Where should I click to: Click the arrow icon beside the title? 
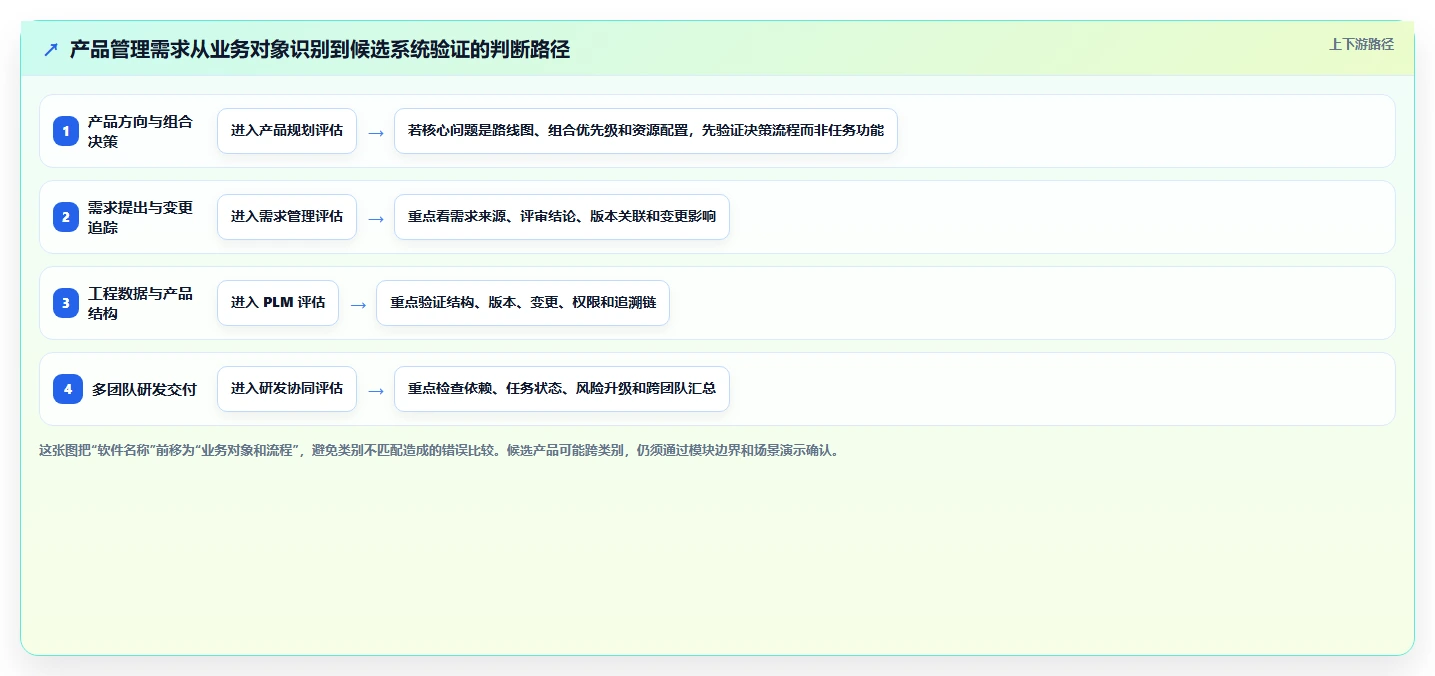51,49
